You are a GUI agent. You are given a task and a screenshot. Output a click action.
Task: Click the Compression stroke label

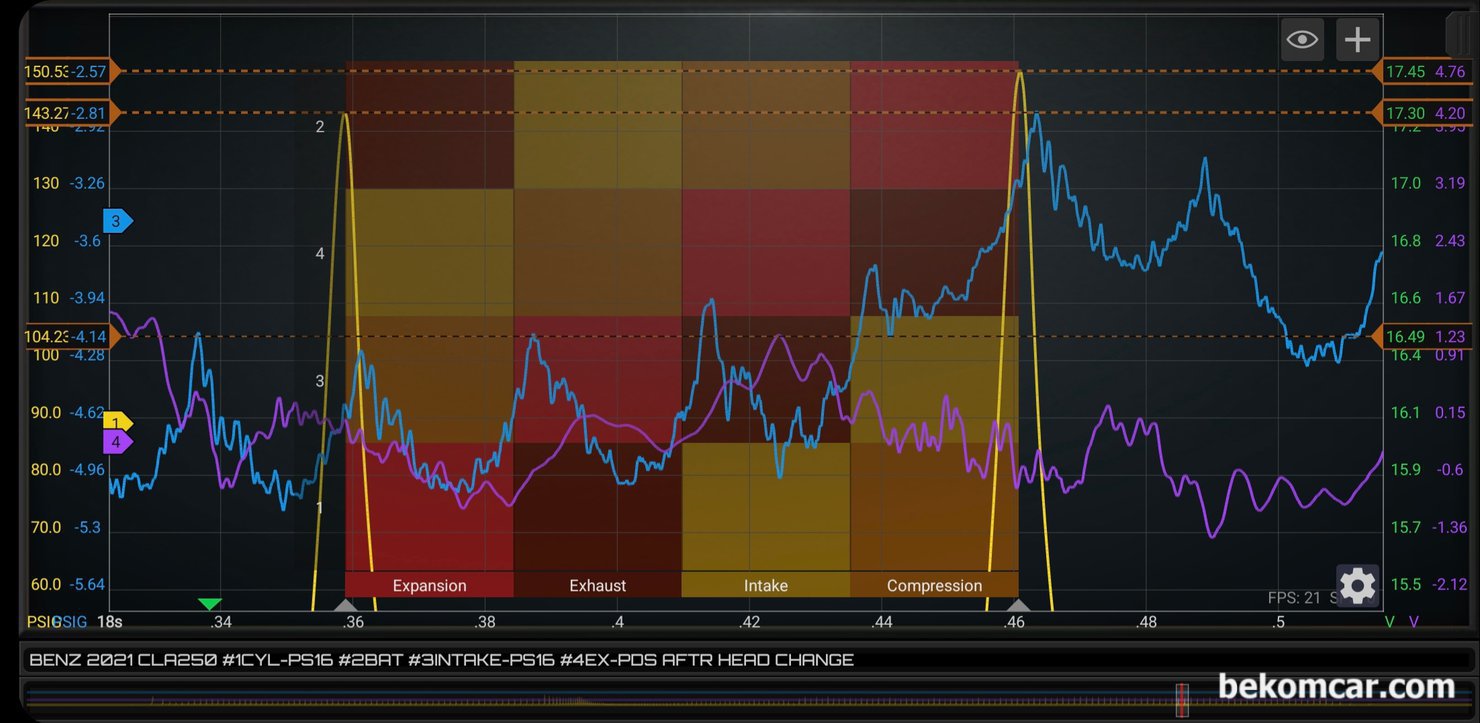click(934, 585)
